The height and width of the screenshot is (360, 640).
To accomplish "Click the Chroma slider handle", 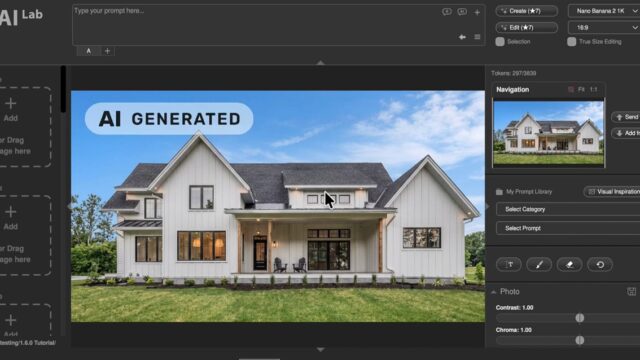I will (x=580, y=340).
